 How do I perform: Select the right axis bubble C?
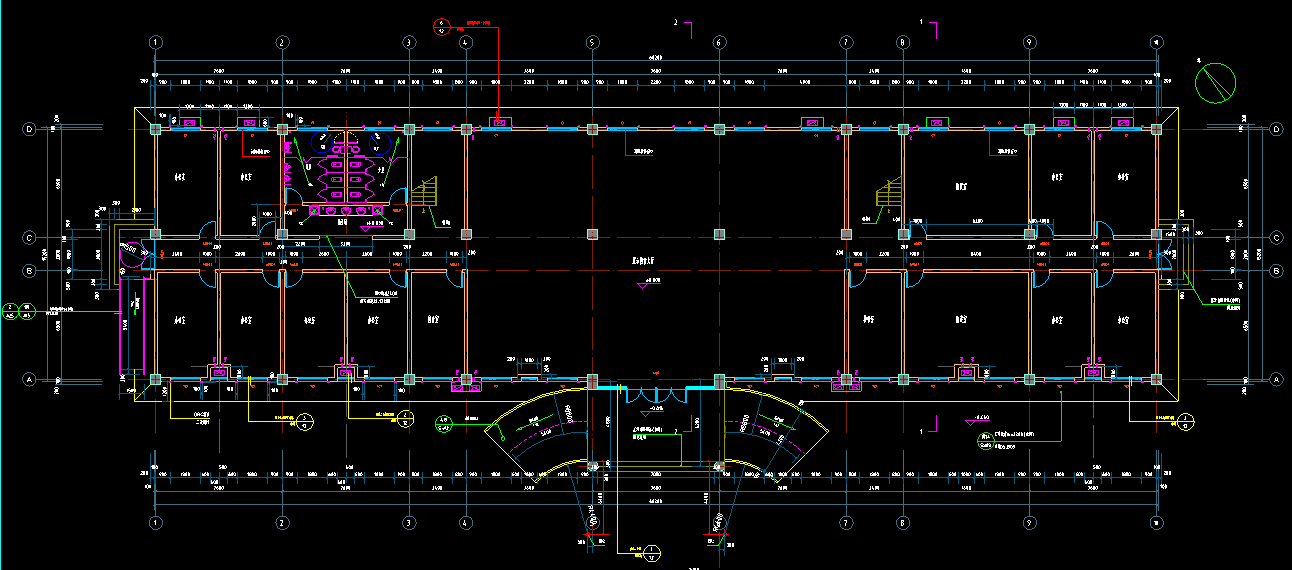click(1276, 237)
